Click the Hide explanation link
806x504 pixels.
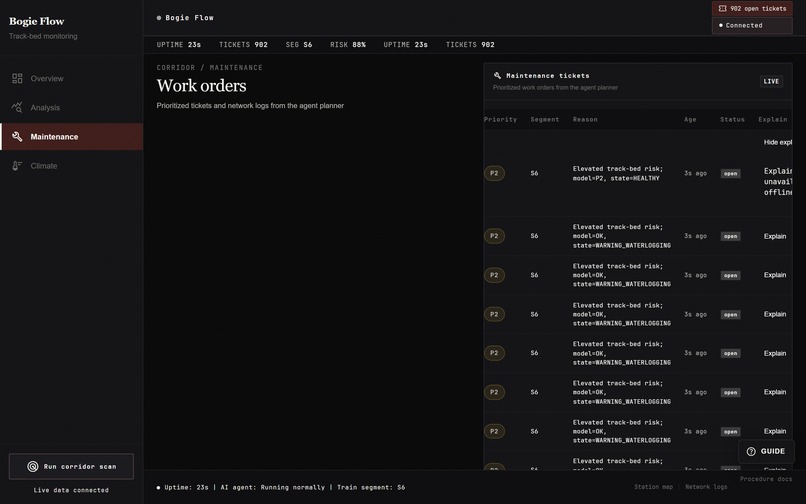[778, 142]
